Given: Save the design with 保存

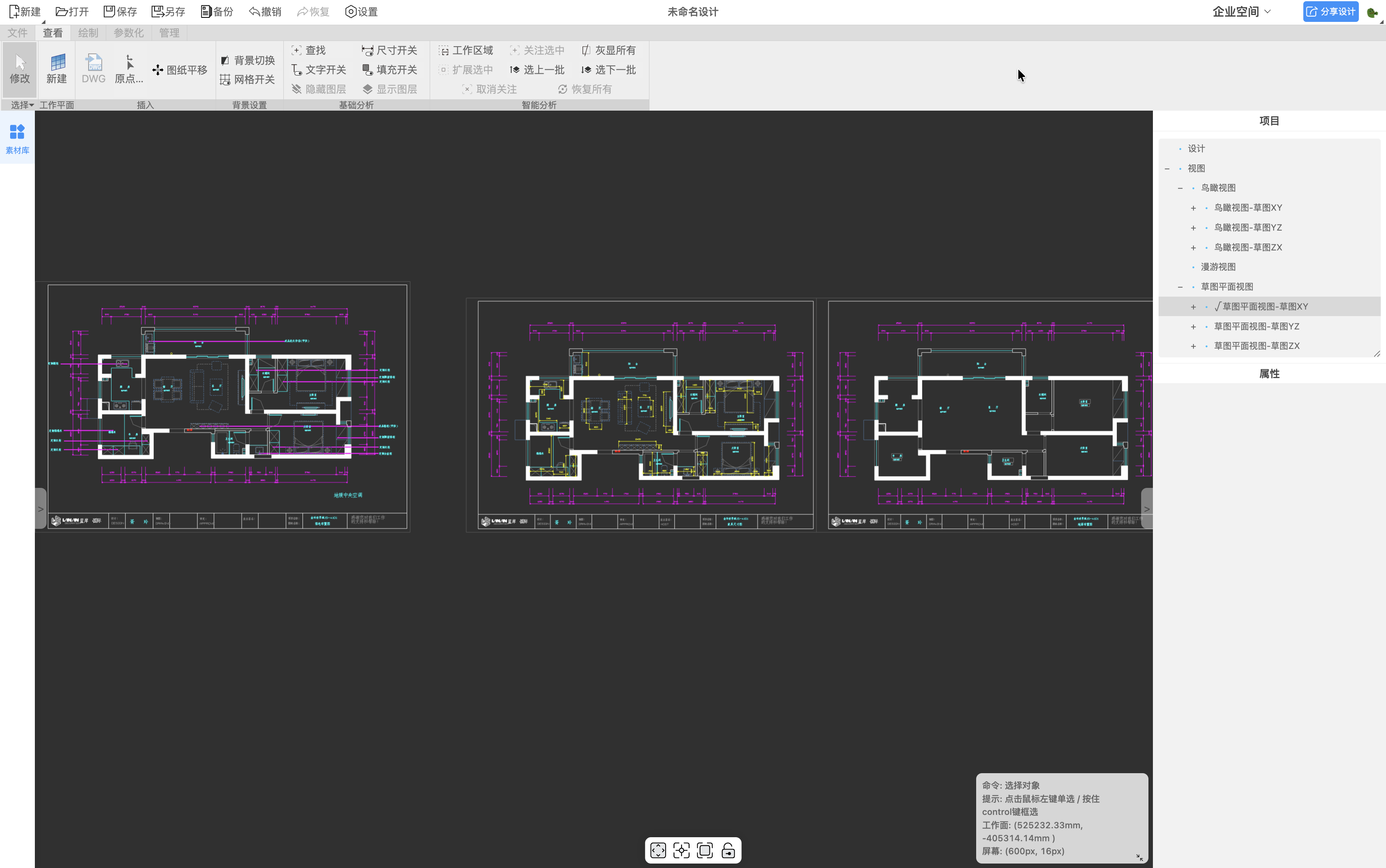Looking at the screenshot, I should pos(120,11).
